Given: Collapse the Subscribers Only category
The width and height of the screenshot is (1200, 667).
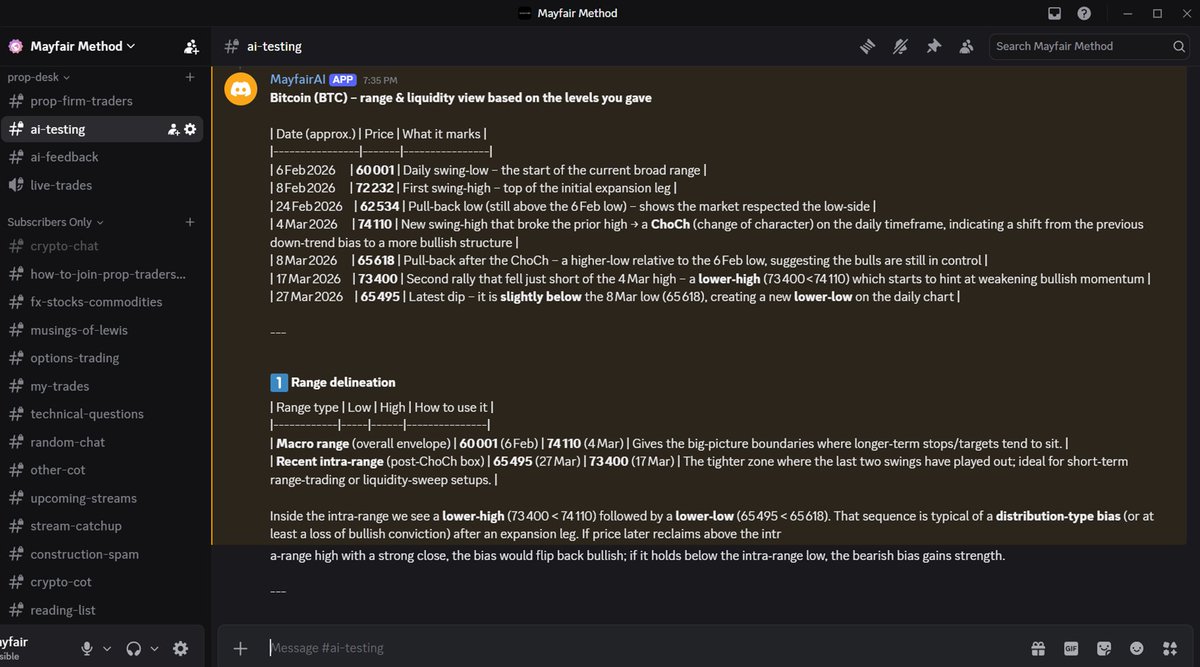Looking at the screenshot, I should (55, 222).
